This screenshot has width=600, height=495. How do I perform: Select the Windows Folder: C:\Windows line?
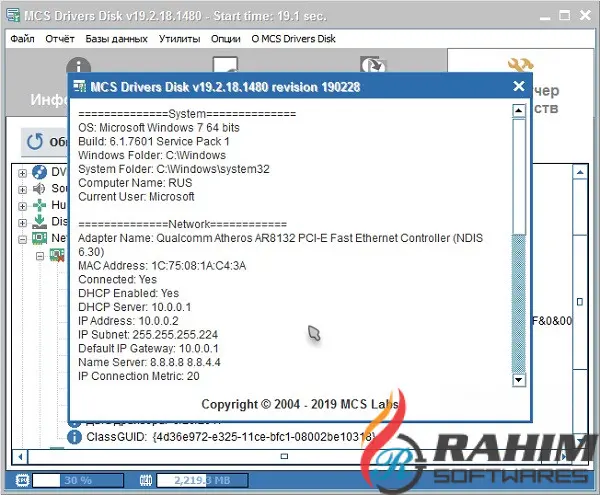tap(152, 155)
